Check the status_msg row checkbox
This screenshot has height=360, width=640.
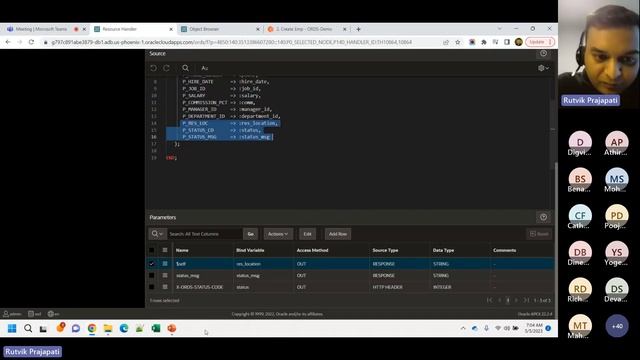click(152, 276)
